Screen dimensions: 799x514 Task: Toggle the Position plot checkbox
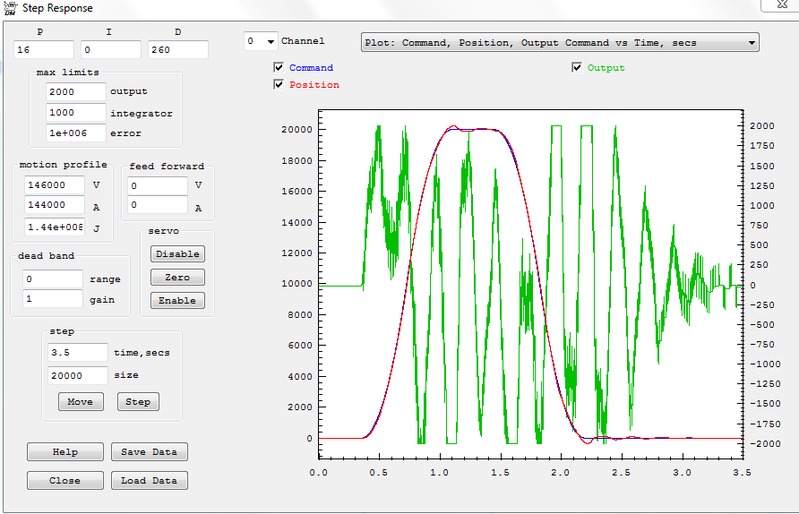279,85
